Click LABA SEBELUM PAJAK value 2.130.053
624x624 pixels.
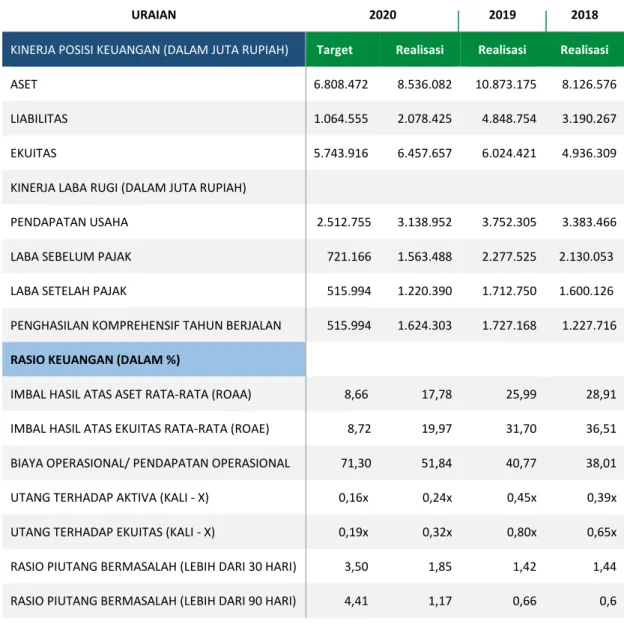[x=586, y=257]
